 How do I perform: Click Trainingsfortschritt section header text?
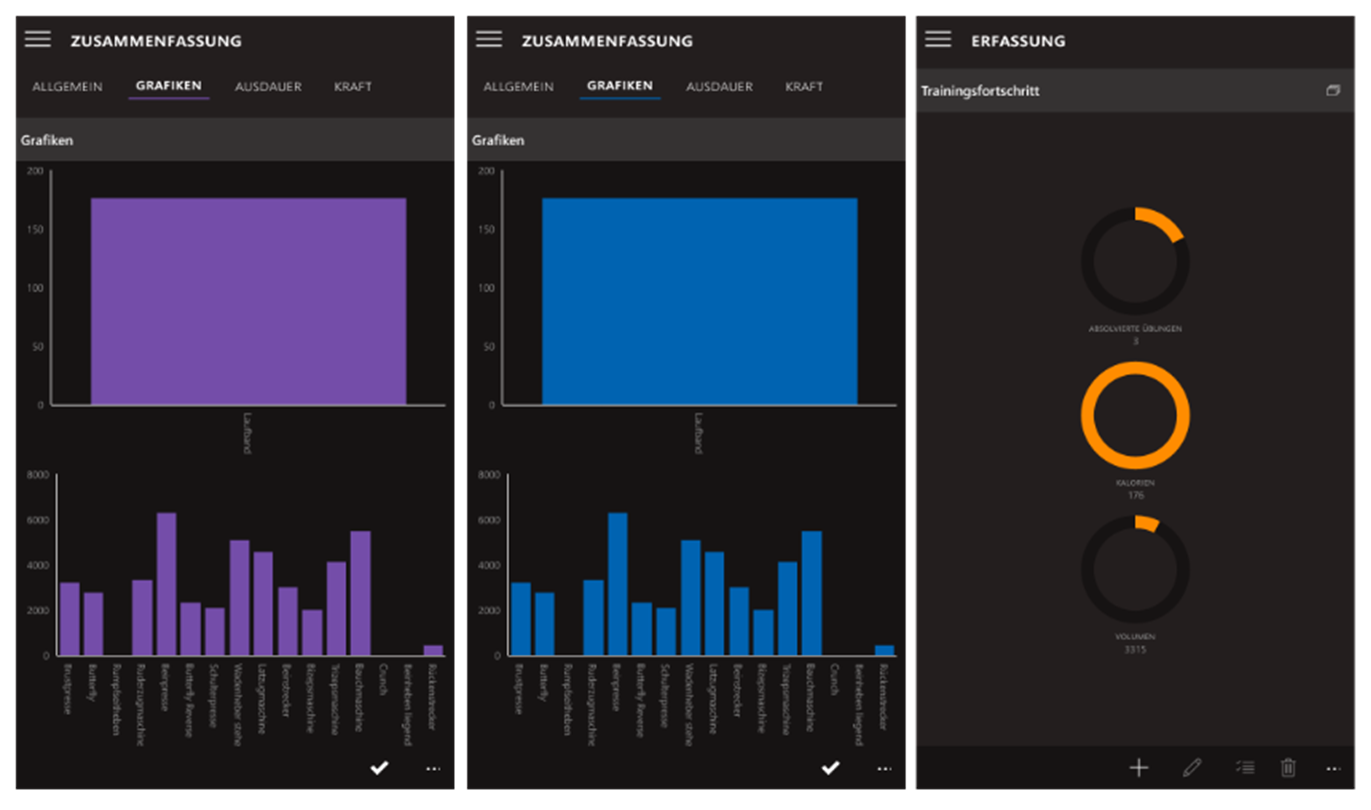click(980, 91)
